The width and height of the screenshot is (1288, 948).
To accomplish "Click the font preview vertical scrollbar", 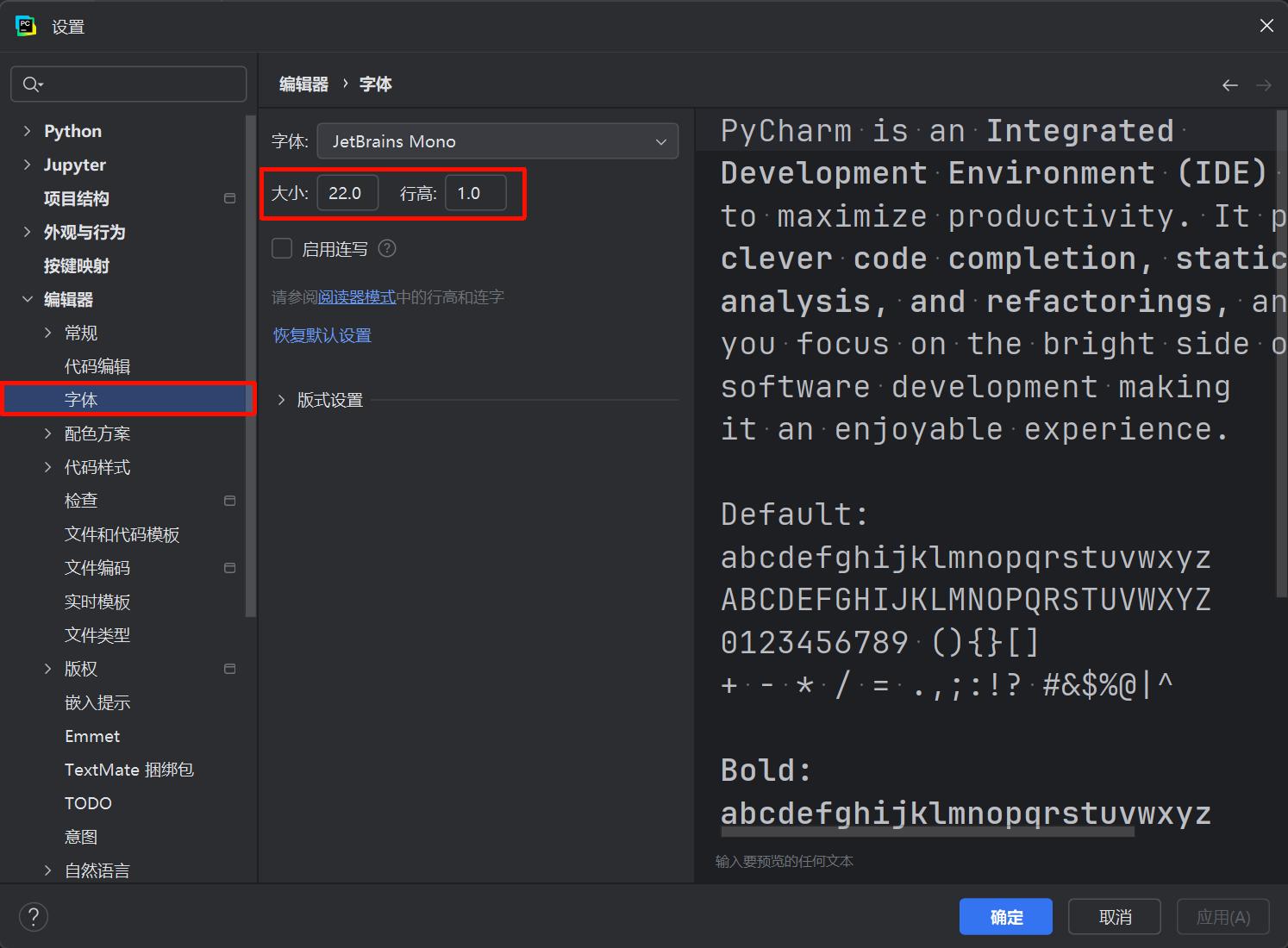I will coord(1280,353).
